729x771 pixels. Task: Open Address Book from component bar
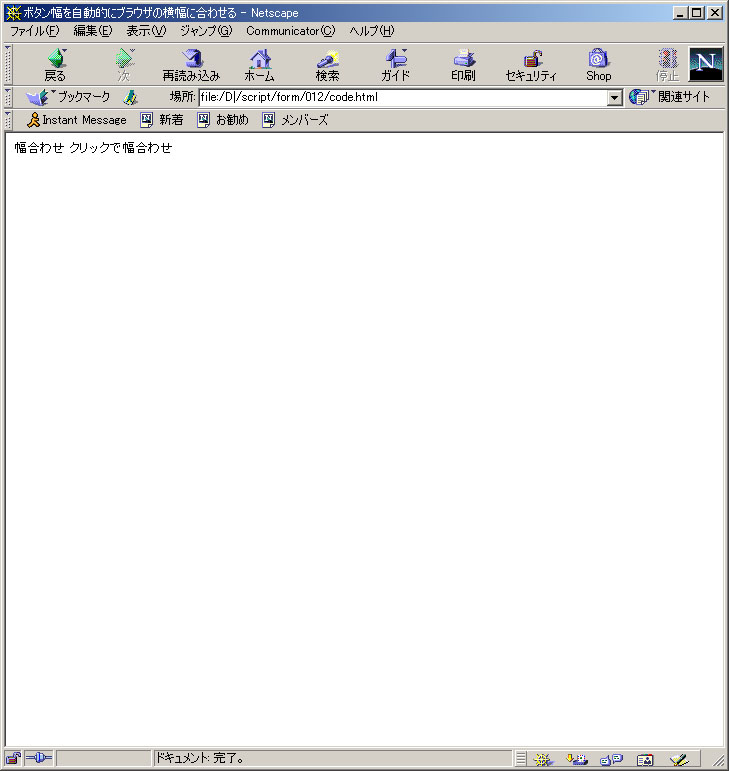(645, 759)
